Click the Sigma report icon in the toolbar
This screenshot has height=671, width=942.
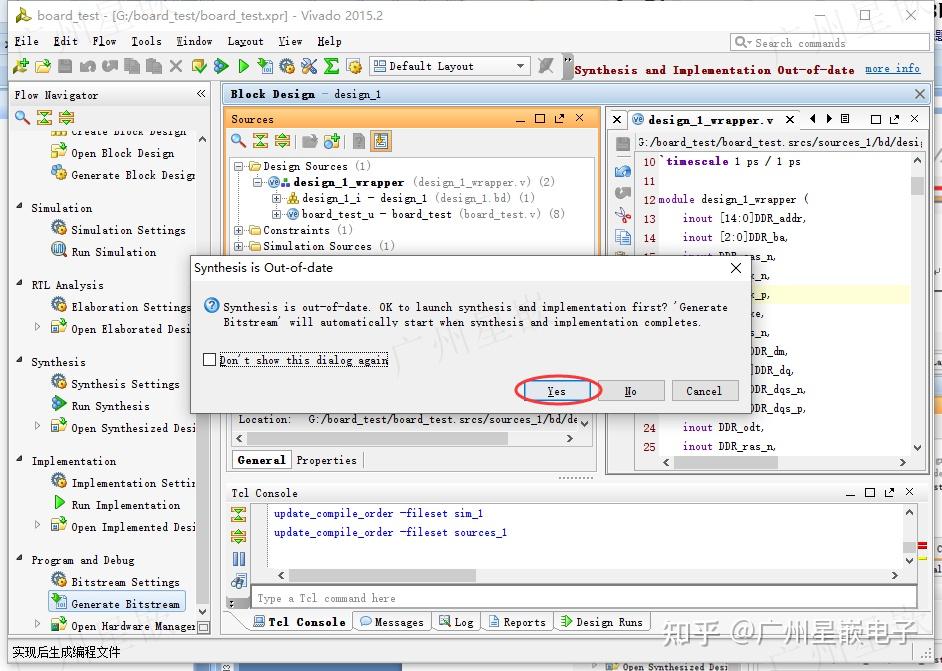click(x=331, y=66)
